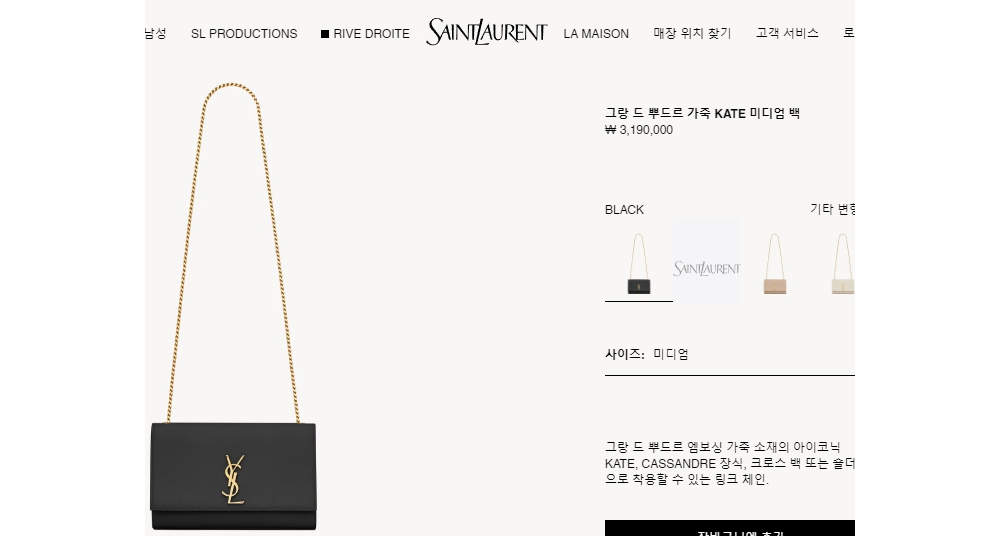Open 매장 위치 찾기 store locator
The width and height of the screenshot is (1000, 536).
tap(692, 33)
